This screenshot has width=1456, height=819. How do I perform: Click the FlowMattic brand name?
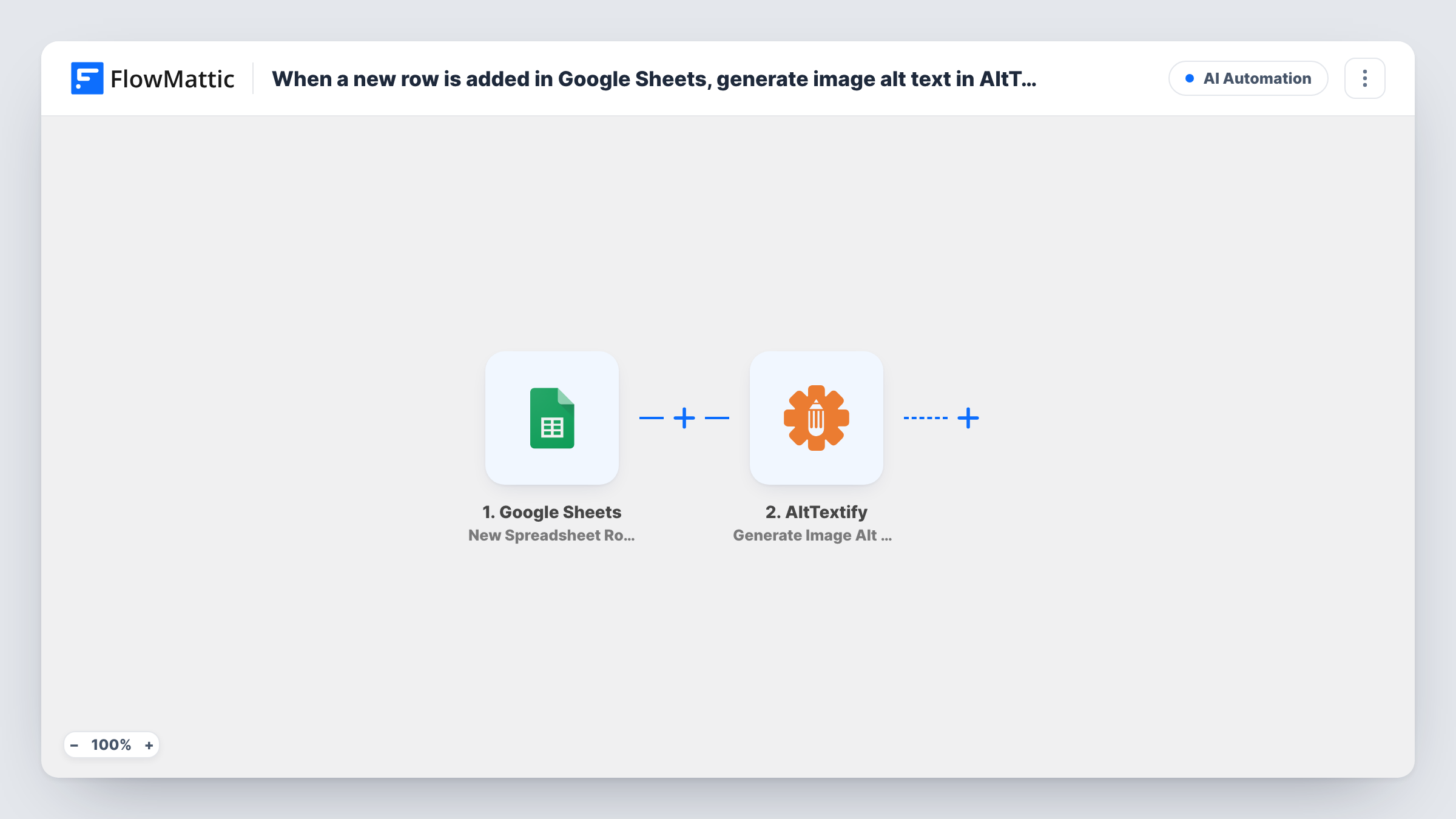[x=172, y=79]
